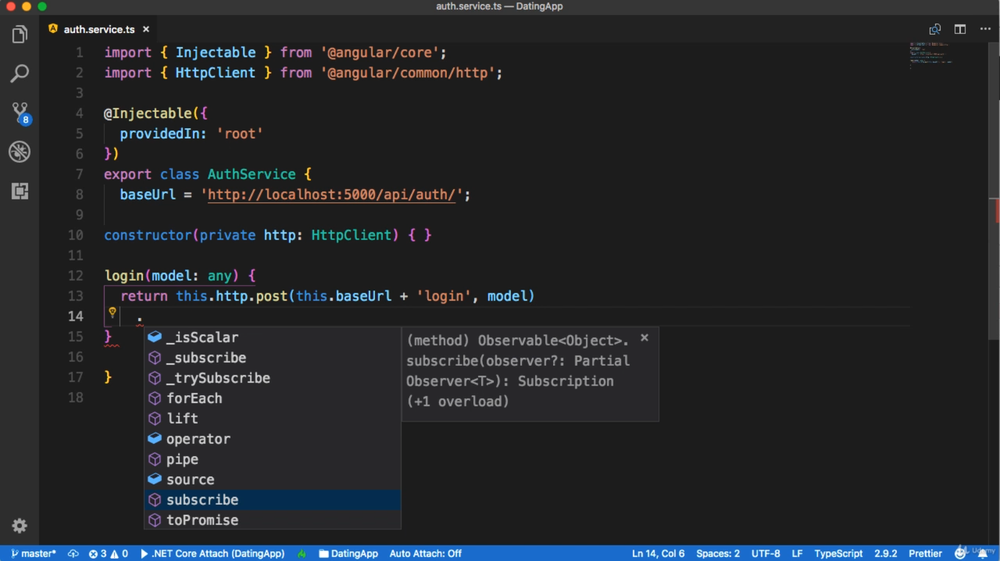Open the Open Changes compare icon

click(x=935, y=29)
